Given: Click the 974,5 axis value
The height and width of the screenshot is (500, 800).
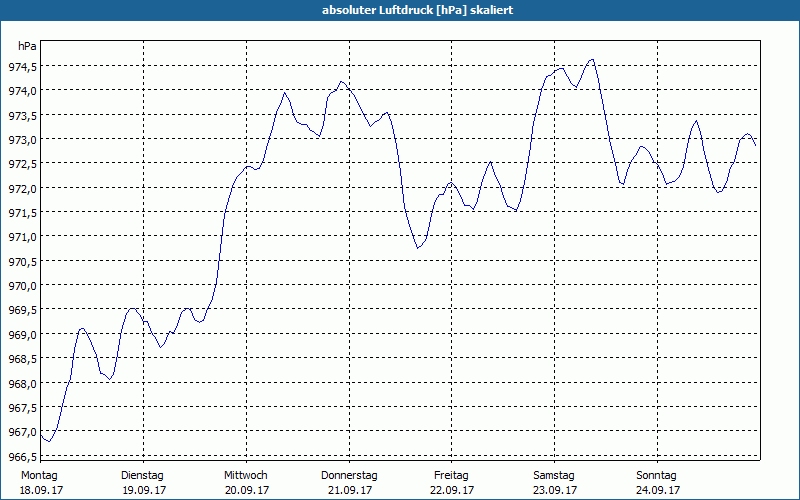Looking at the screenshot, I should click(x=23, y=66).
